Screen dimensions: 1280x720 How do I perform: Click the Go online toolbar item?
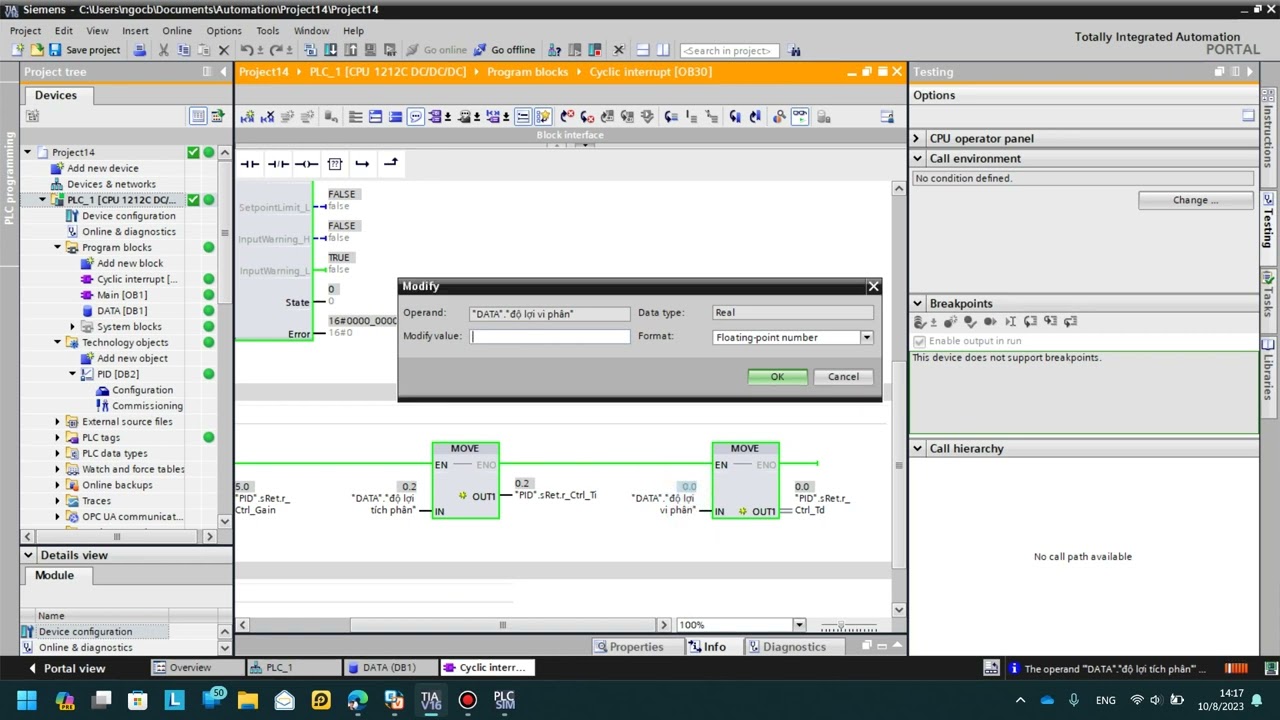[x=436, y=50]
